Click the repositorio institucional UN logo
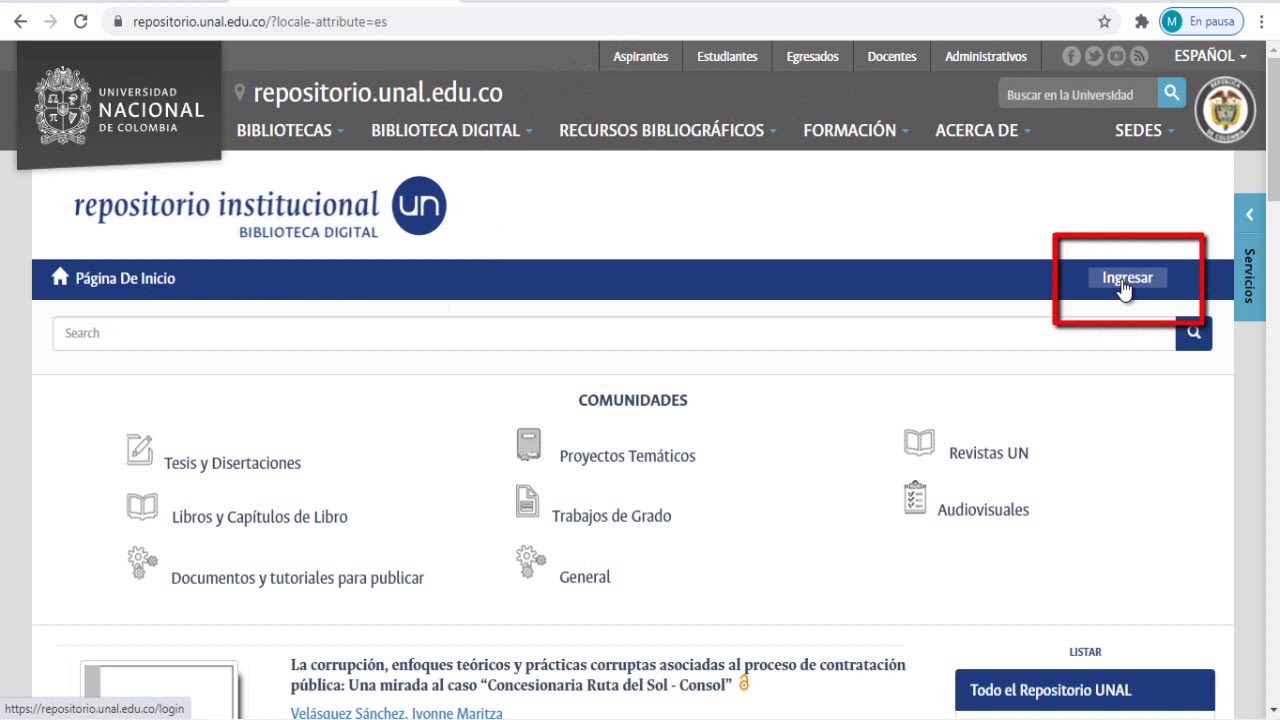The width and height of the screenshot is (1280, 720). pyautogui.click(x=260, y=208)
